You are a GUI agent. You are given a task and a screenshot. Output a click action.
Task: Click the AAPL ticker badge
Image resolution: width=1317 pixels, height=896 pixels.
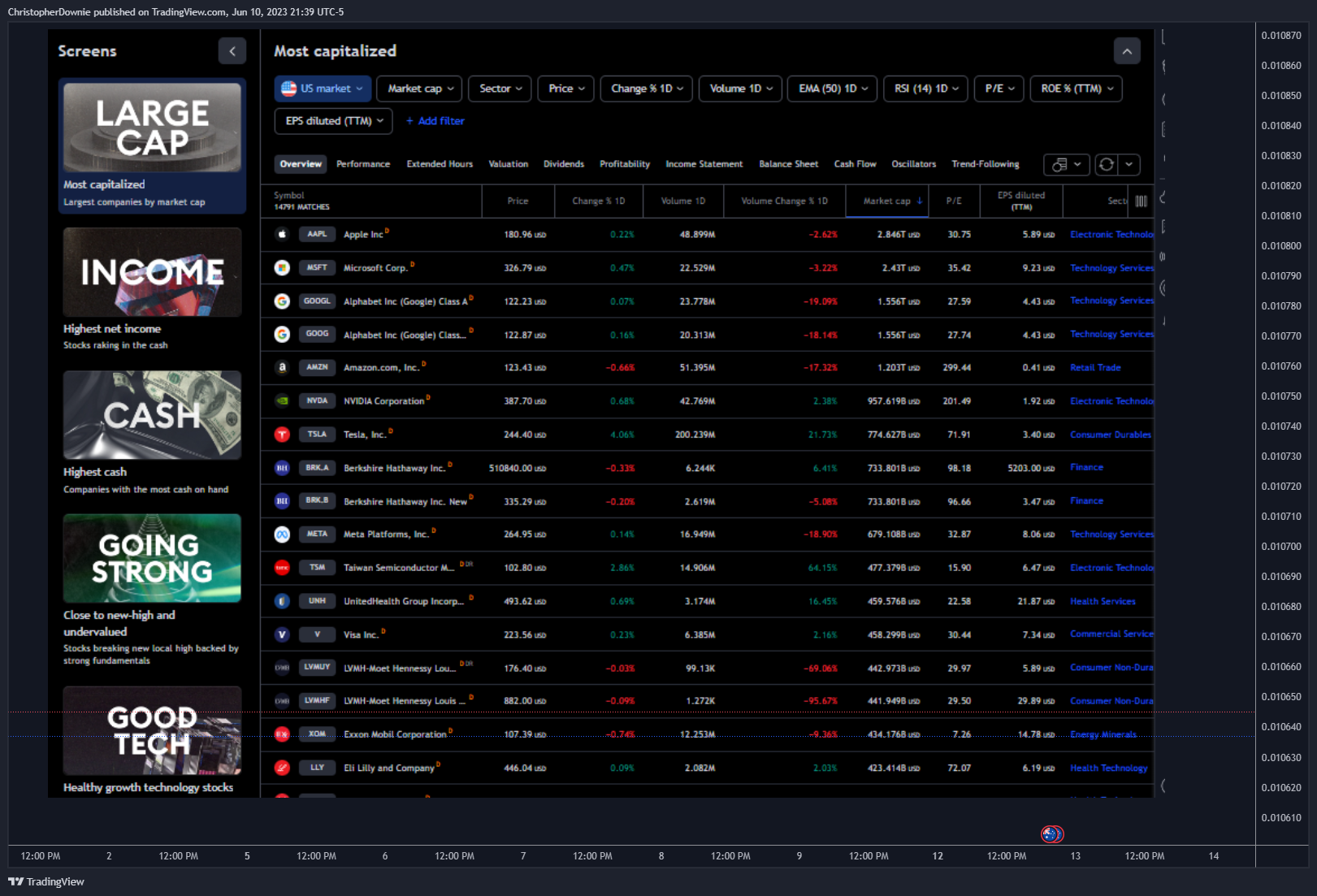click(x=318, y=234)
